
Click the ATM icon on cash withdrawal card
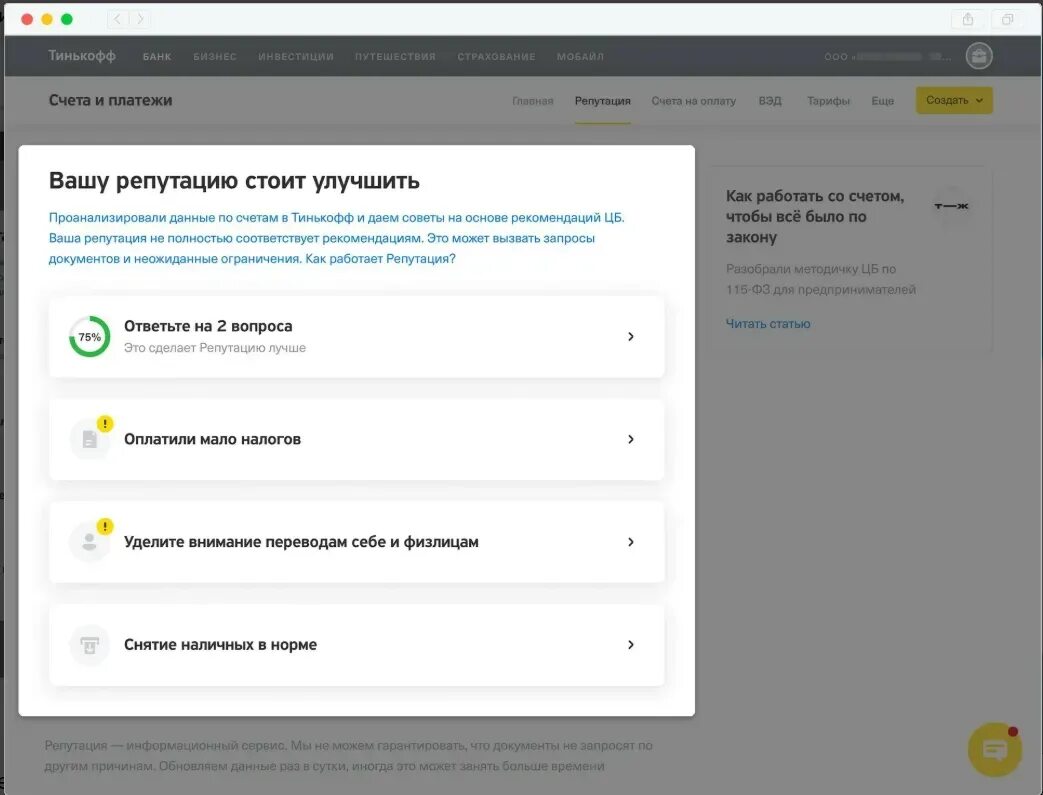coord(90,645)
